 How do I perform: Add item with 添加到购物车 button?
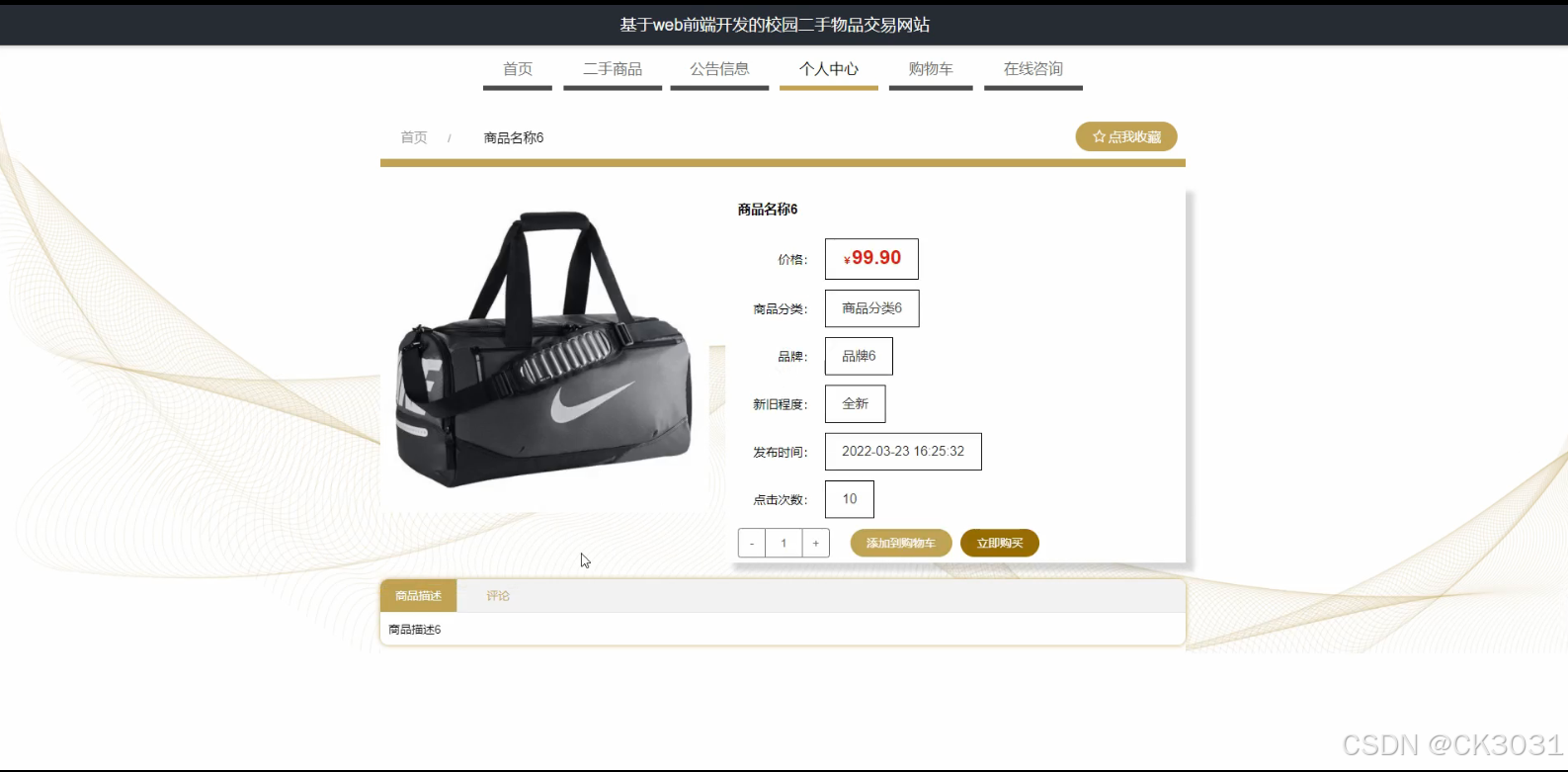point(901,543)
